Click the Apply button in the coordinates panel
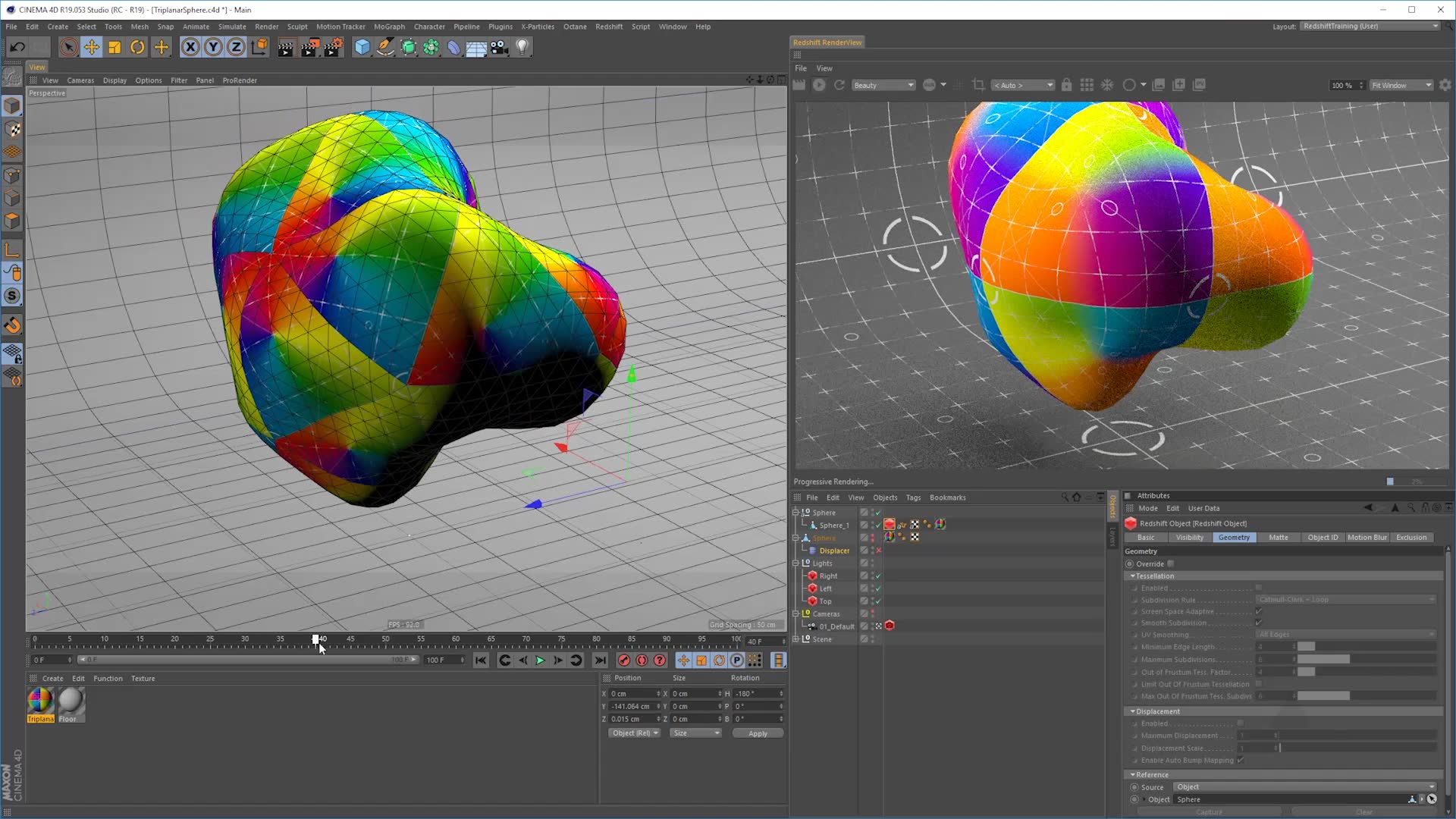Image resolution: width=1456 pixels, height=819 pixels. (x=757, y=733)
